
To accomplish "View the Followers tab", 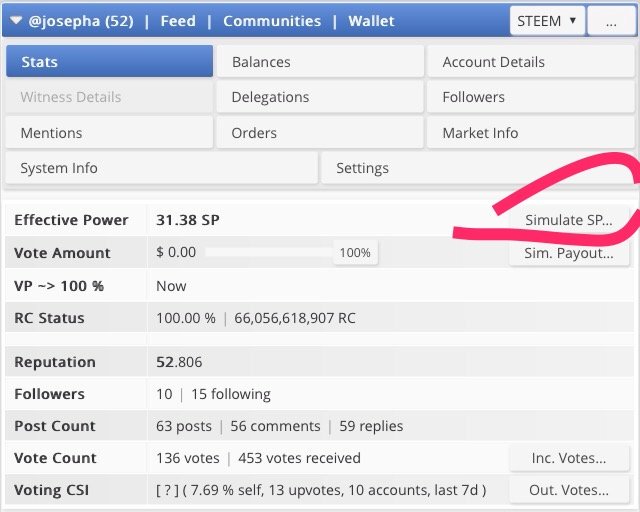I will click(530, 97).
